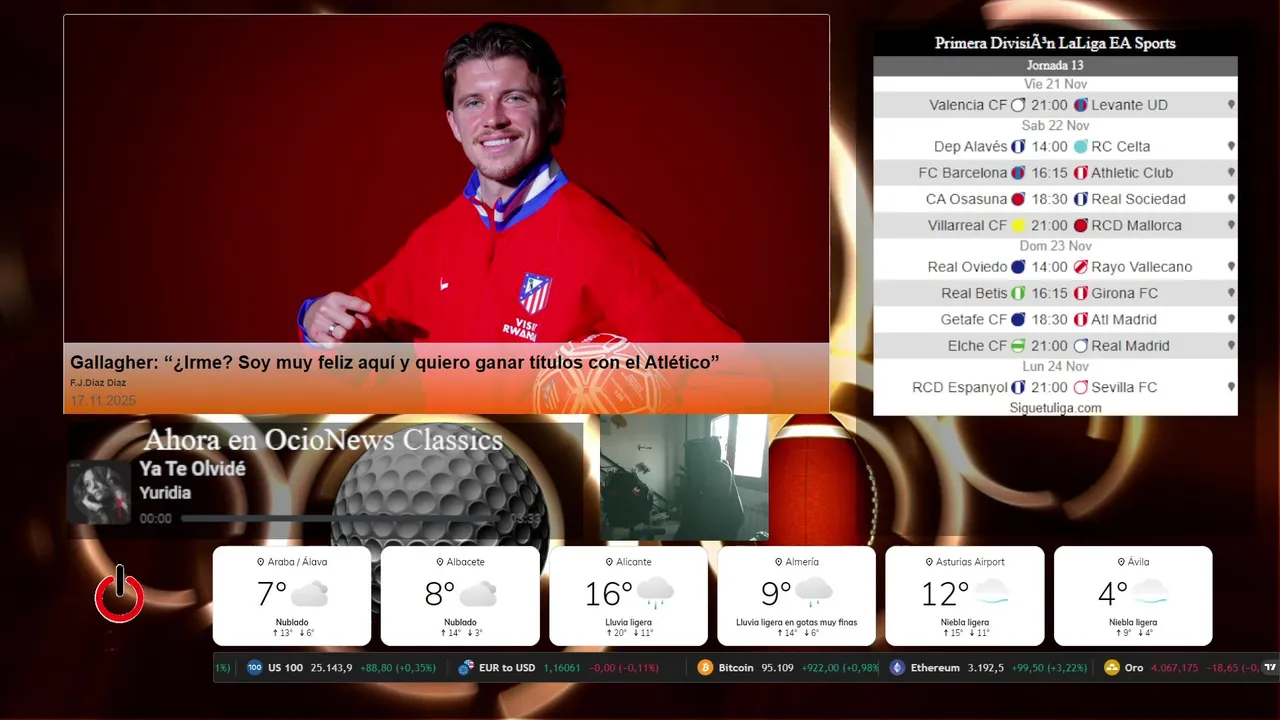Open the Alicante weather card

[629, 596]
